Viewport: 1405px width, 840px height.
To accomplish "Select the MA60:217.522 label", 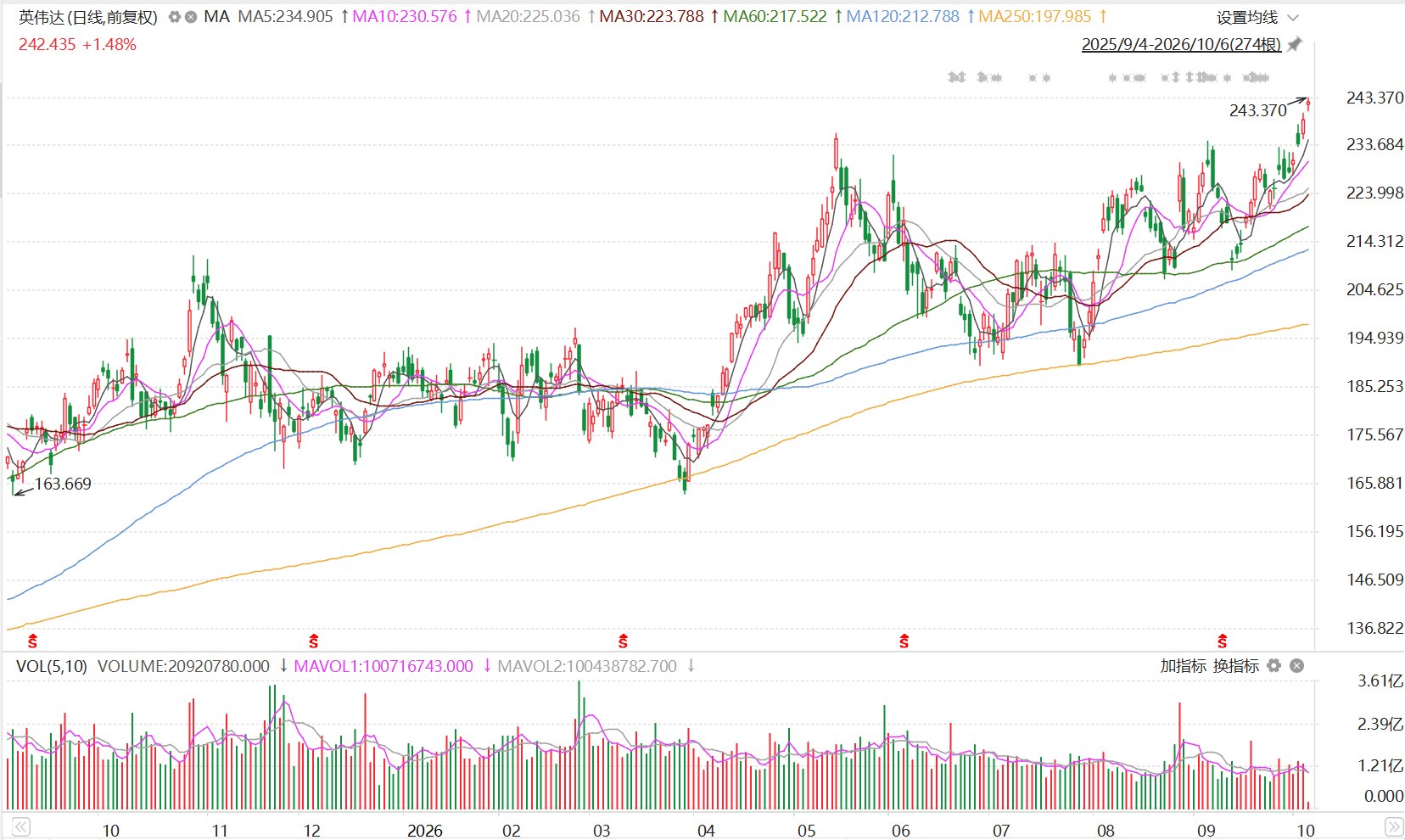I will pyautogui.click(x=775, y=17).
